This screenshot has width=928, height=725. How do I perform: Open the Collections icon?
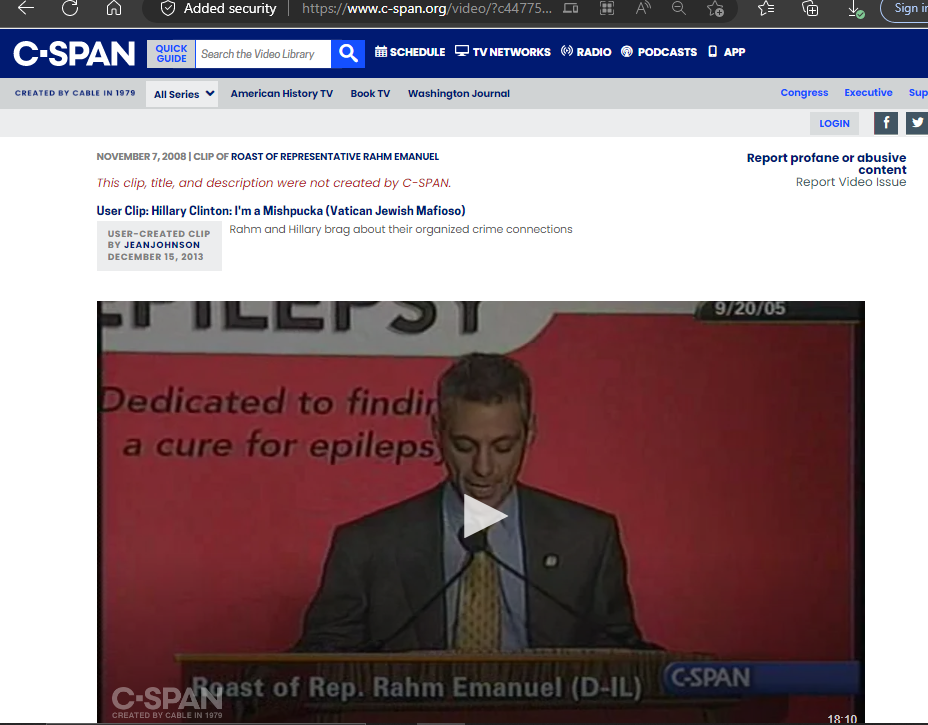click(810, 8)
